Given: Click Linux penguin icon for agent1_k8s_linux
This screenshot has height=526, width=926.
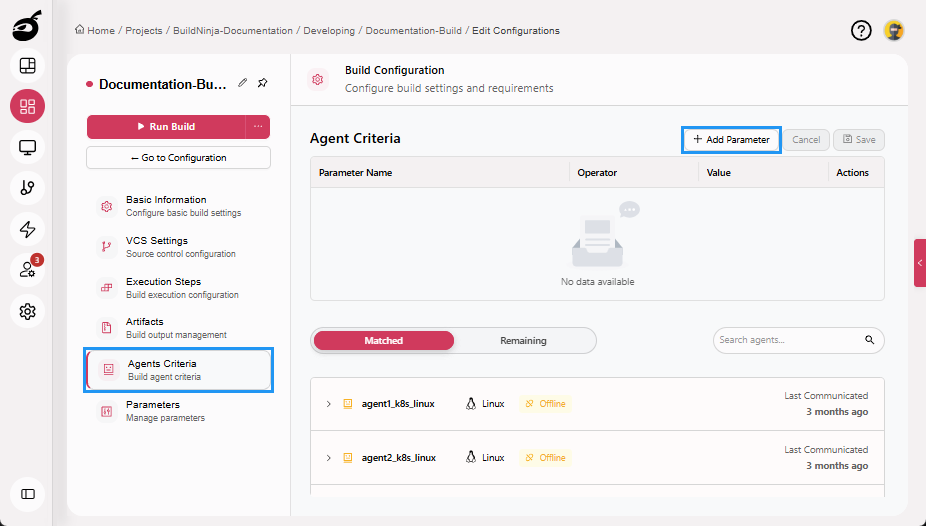Looking at the screenshot, I should pyautogui.click(x=471, y=404).
